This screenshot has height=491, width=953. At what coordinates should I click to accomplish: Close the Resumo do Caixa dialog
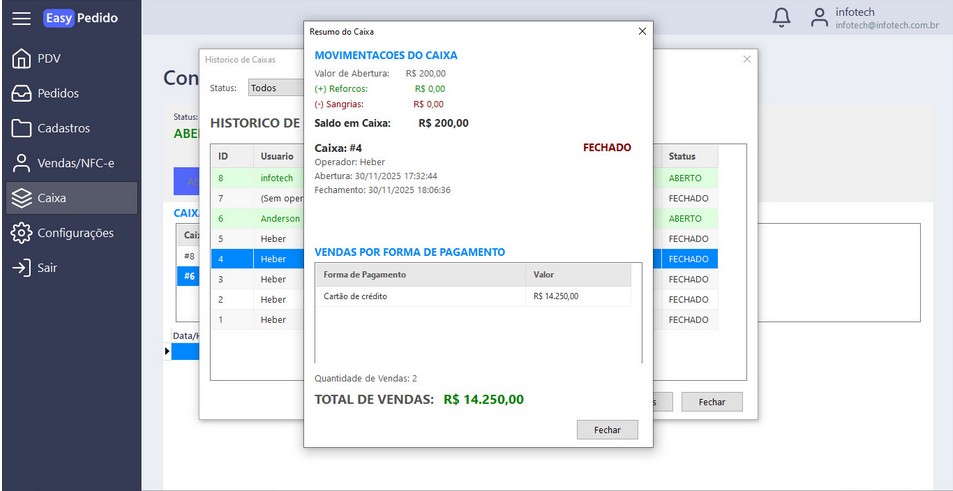642,32
